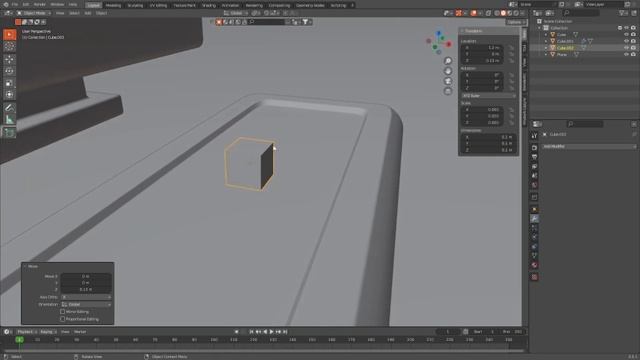Click the Move Z value field
The height and width of the screenshot is (360, 640).
click(x=86, y=289)
